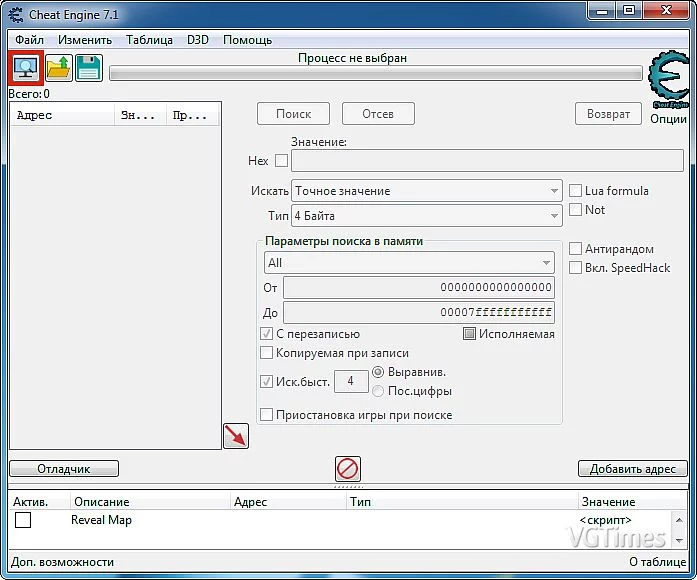The image size is (697, 580).
Task: Click the Значение input field
Action: pyautogui.click(x=487, y=160)
